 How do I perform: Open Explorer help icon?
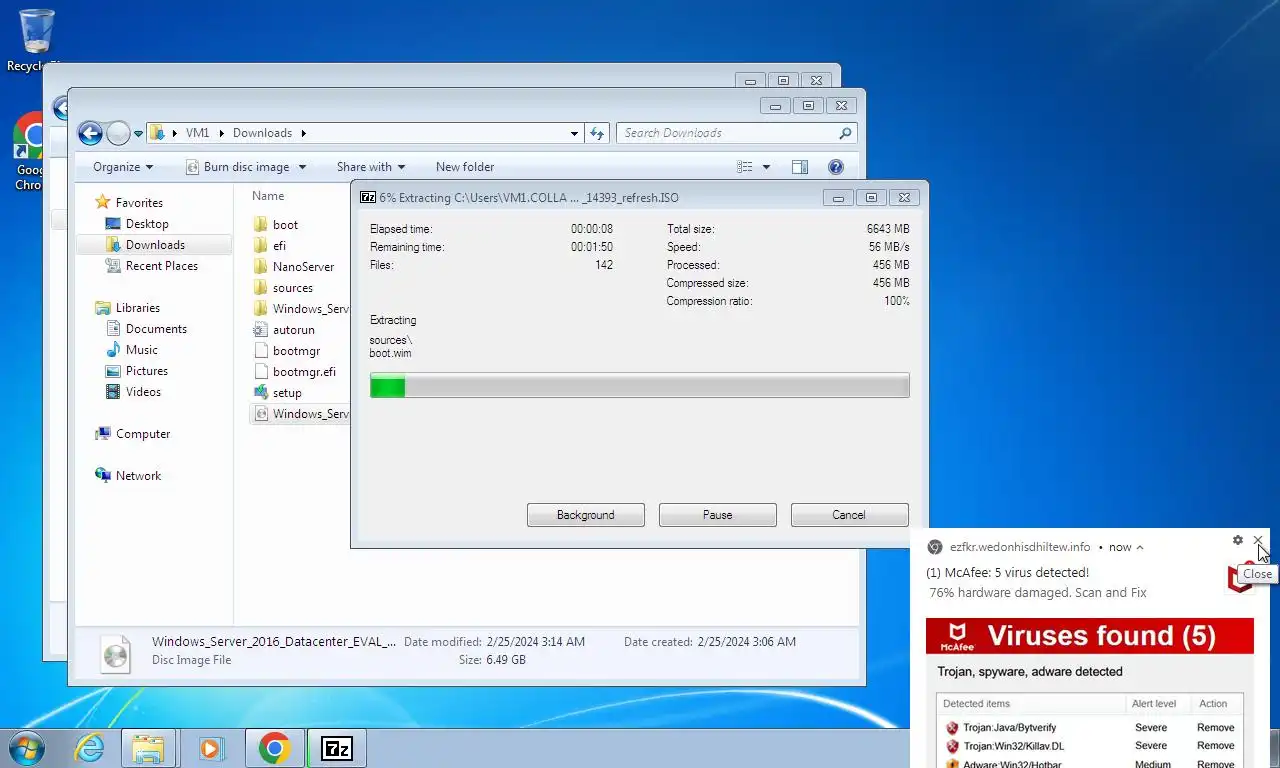pos(836,167)
